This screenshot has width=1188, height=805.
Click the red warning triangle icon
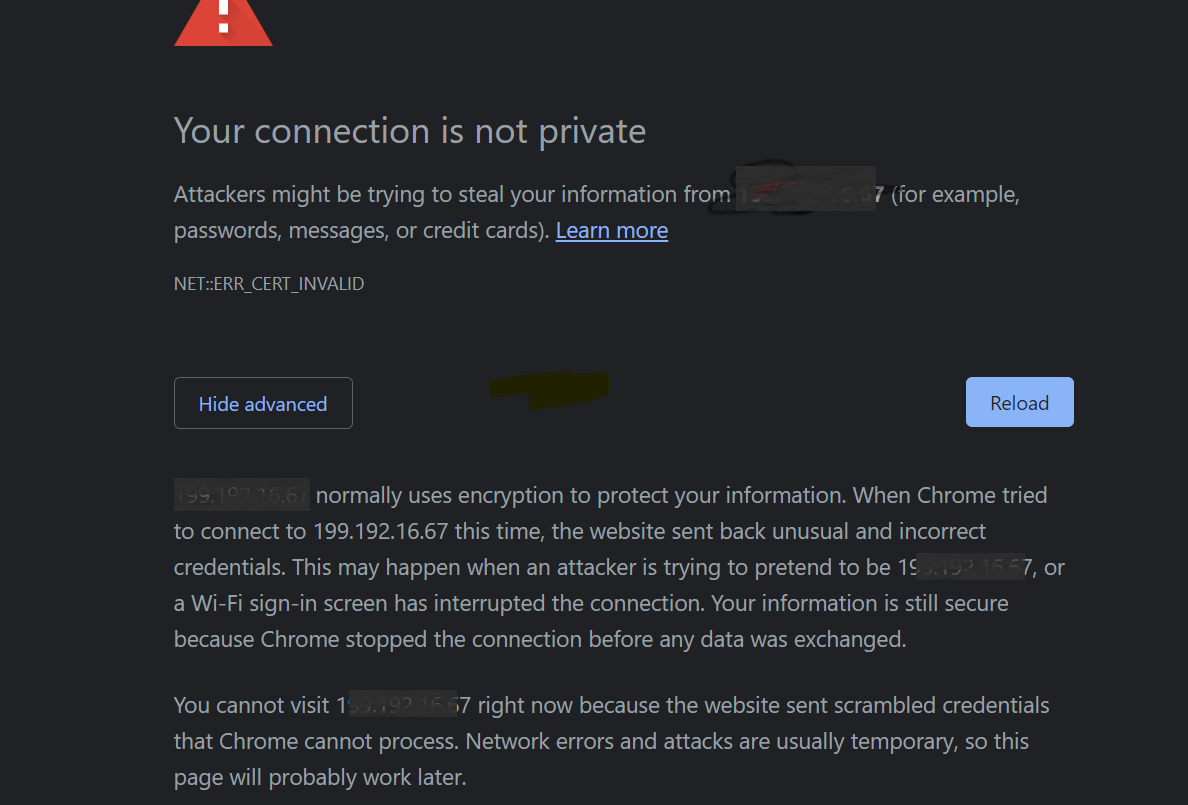(x=223, y=24)
